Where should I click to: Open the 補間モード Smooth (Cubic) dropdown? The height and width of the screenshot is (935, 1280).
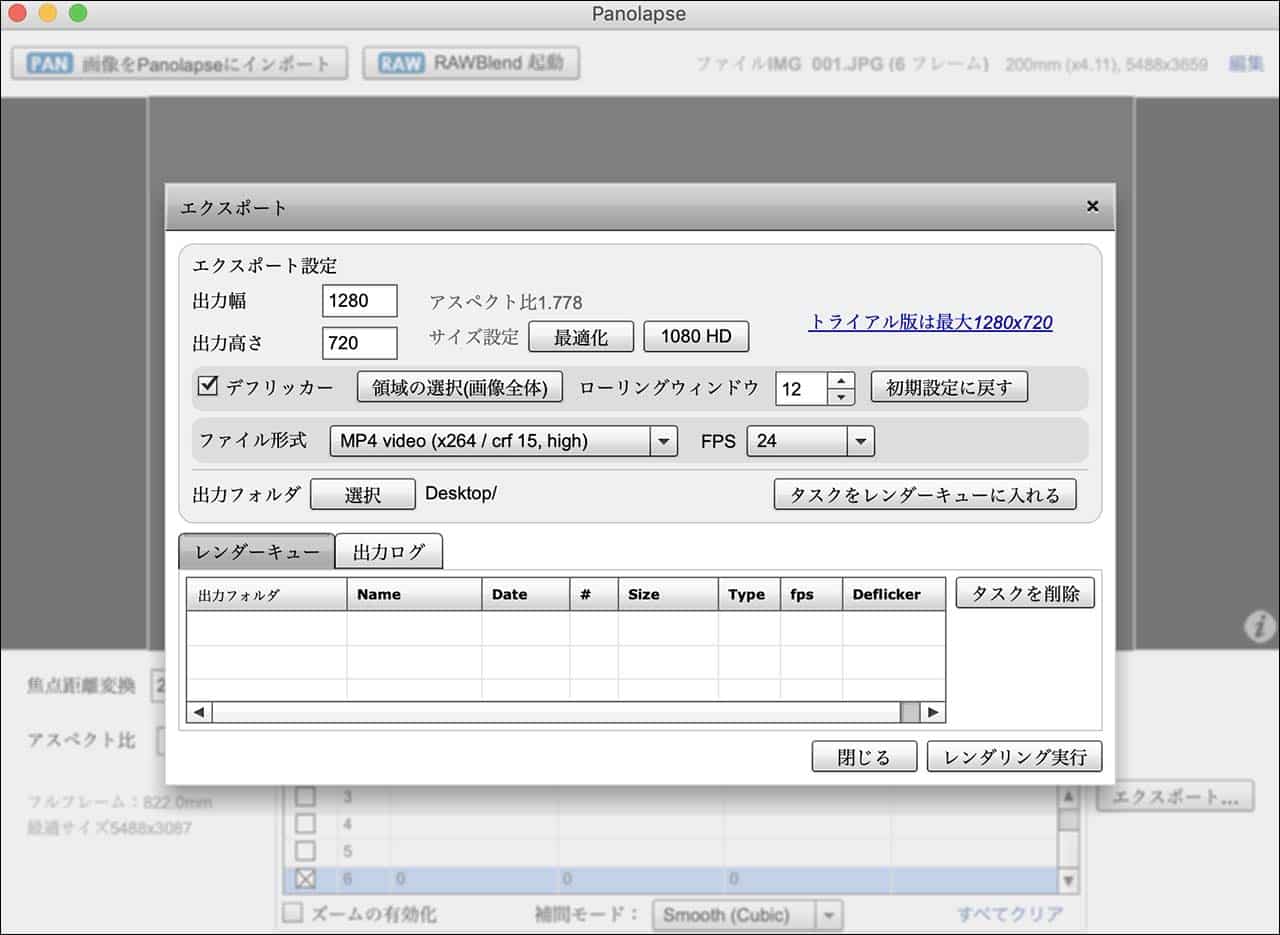click(x=747, y=915)
